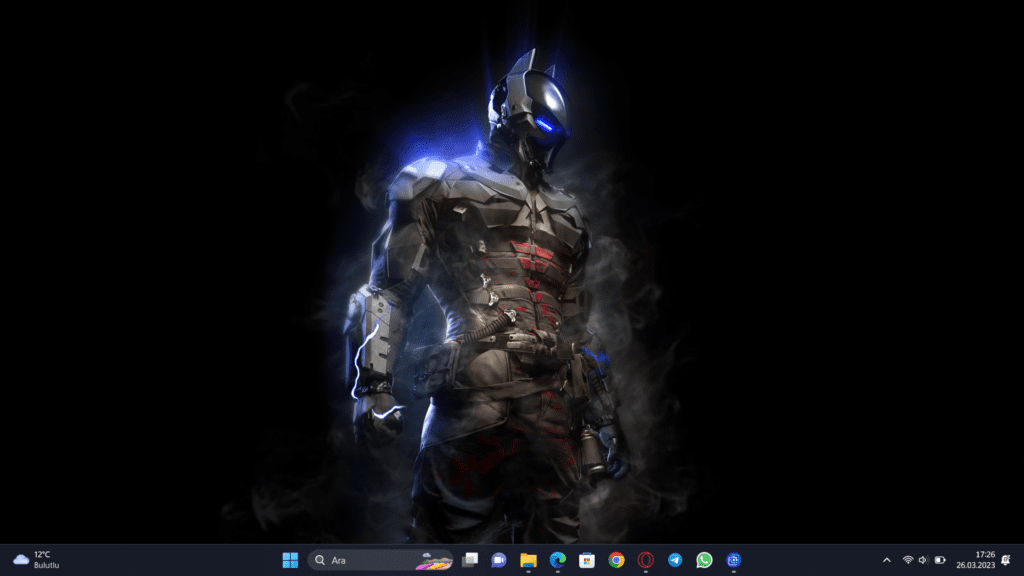Viewport: 1024px width, 576px height.
Task: Open the Windows Start menu
Action: (290, 560)
